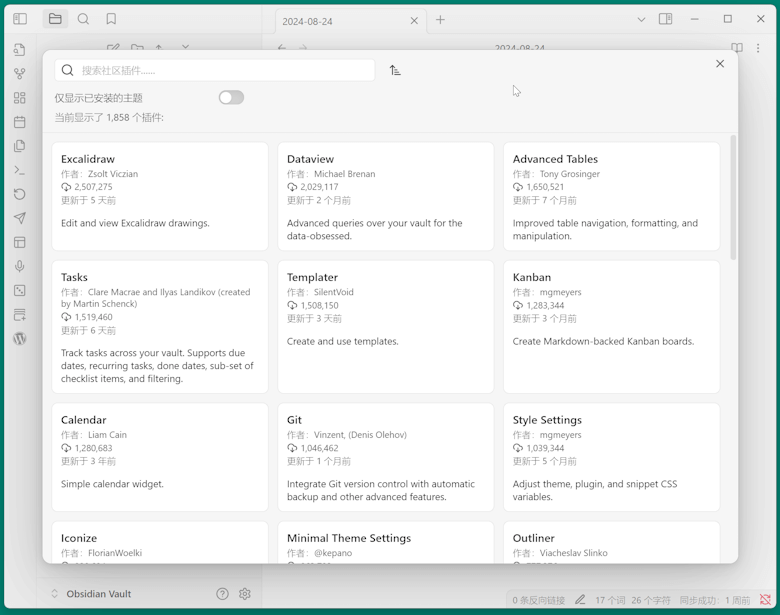
Task: Click the circular arrow history ribbon icon
Action: tap(19, 194)
